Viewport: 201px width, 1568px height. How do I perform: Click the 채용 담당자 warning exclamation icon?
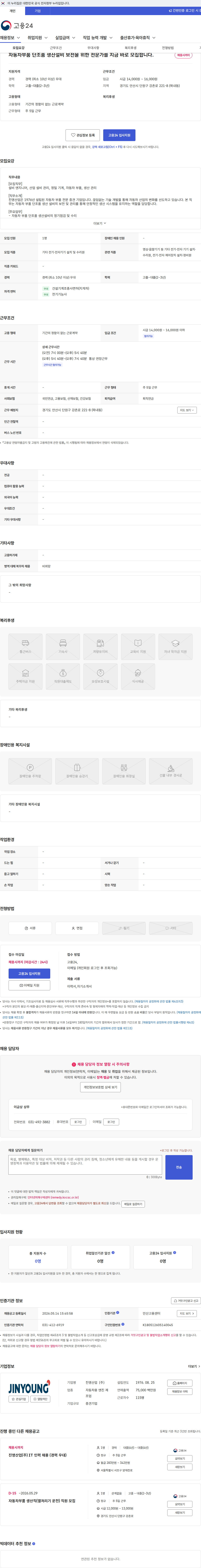(x=74, y=1065)
